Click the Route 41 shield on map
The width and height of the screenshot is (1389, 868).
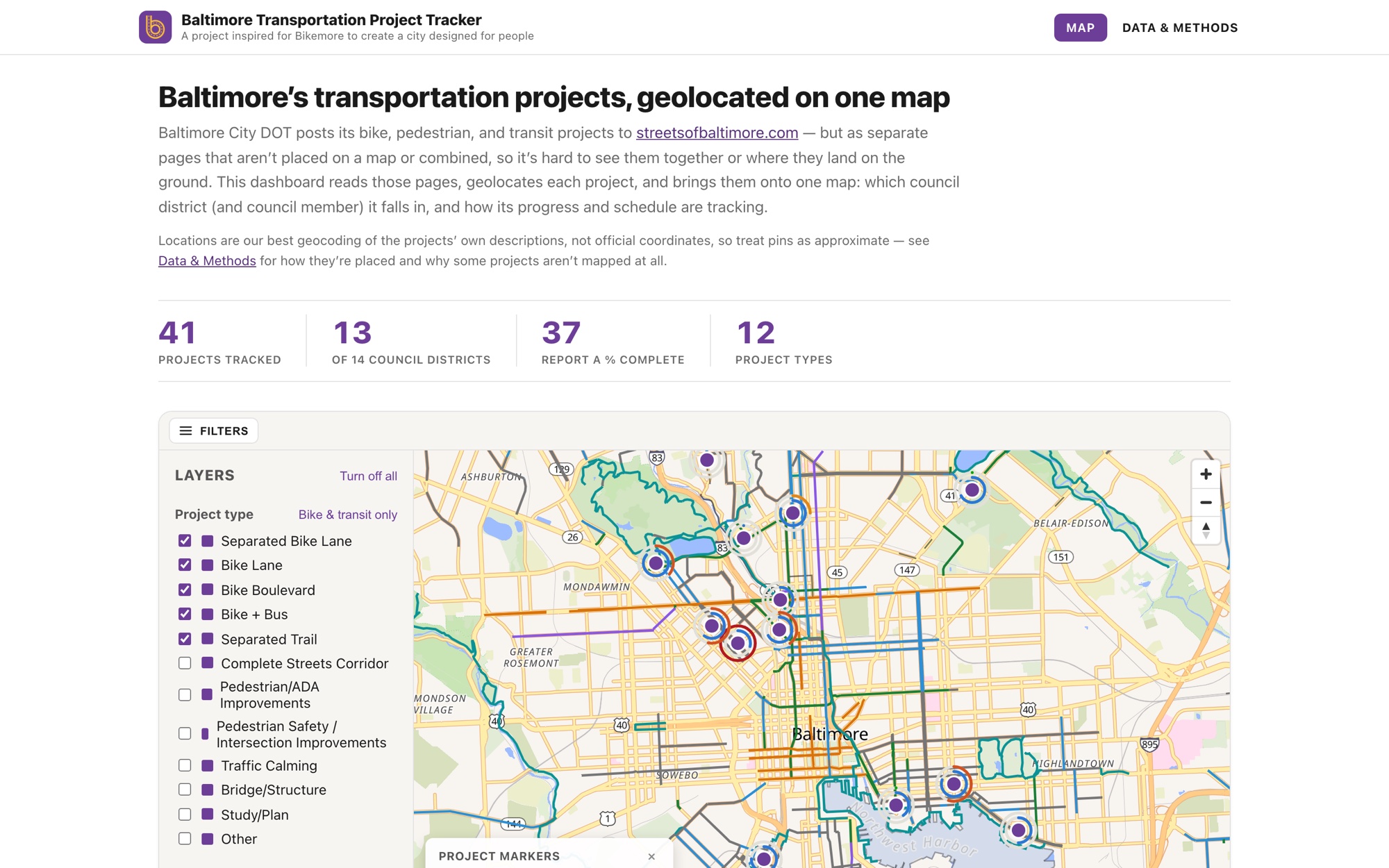tap(950, 496)
